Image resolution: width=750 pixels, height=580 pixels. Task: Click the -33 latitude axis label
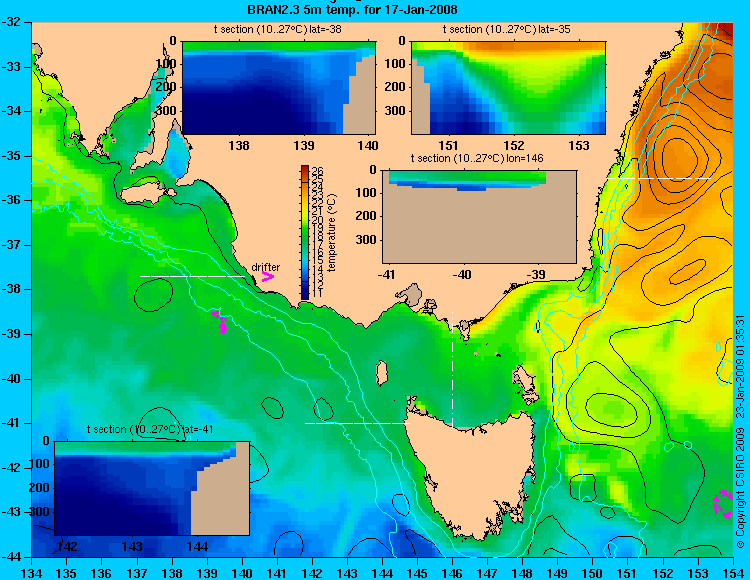pyautogui.click(x=12, y=66)
